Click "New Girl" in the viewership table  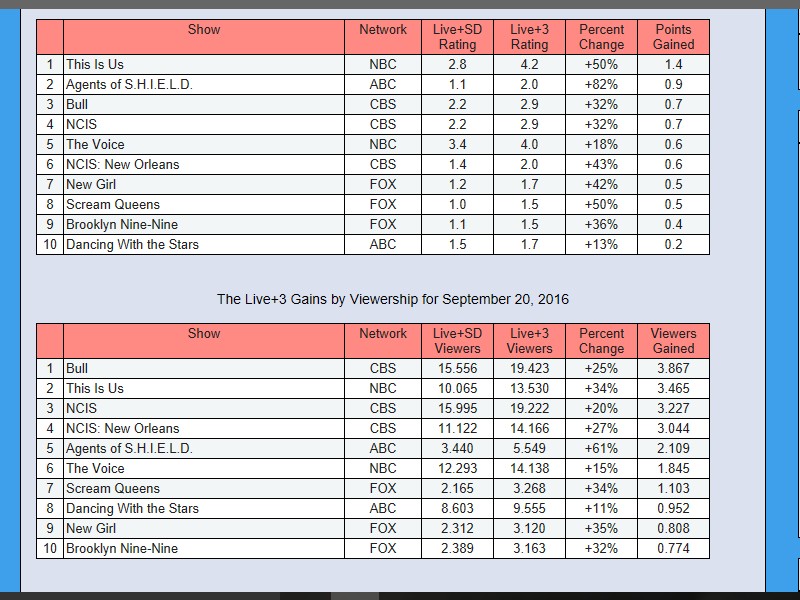coord(92,528)
